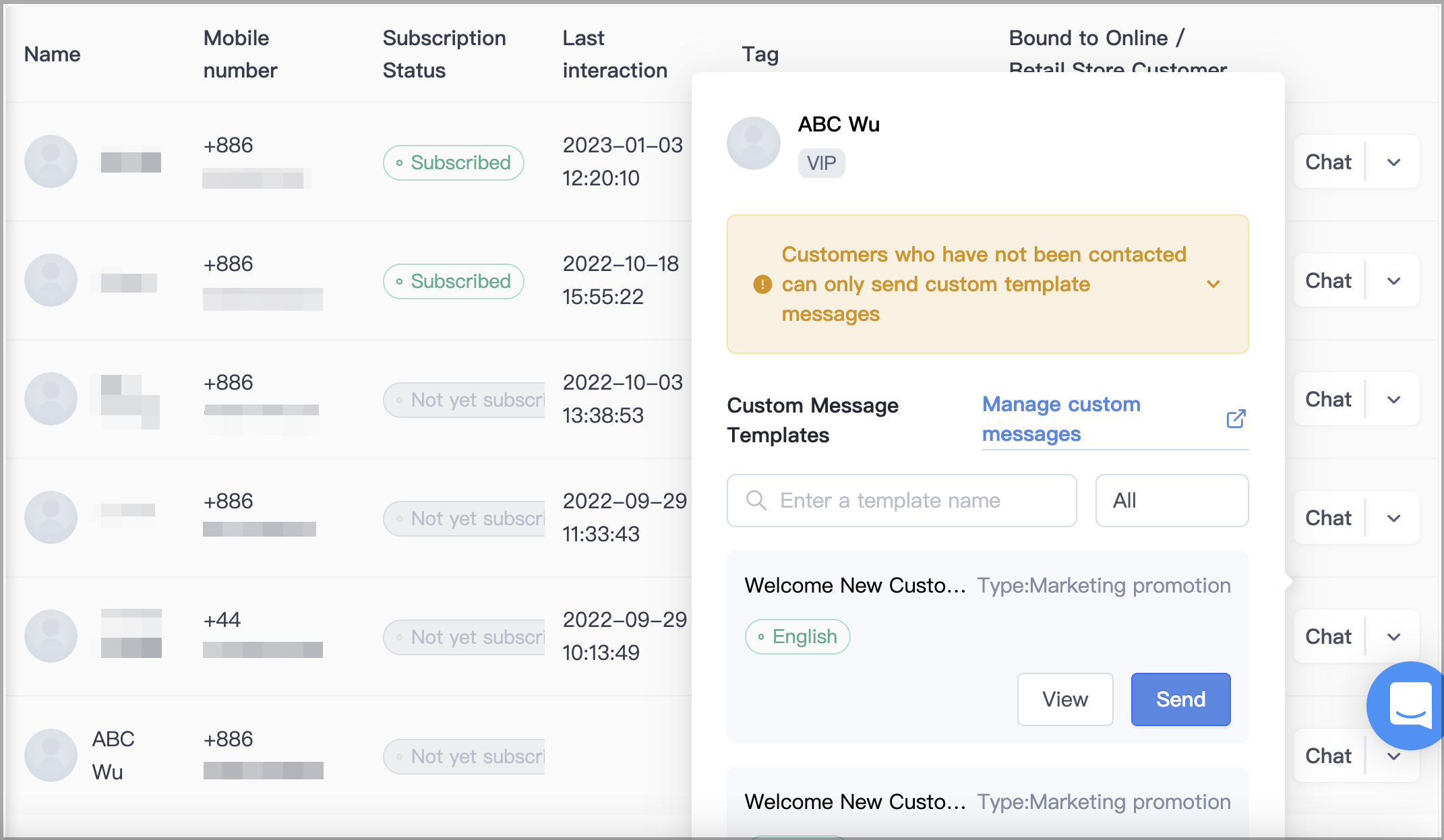This screenshot has height=840, width=1444.
Task: Click the warning icon in the yellow notice
Action: 762,284
